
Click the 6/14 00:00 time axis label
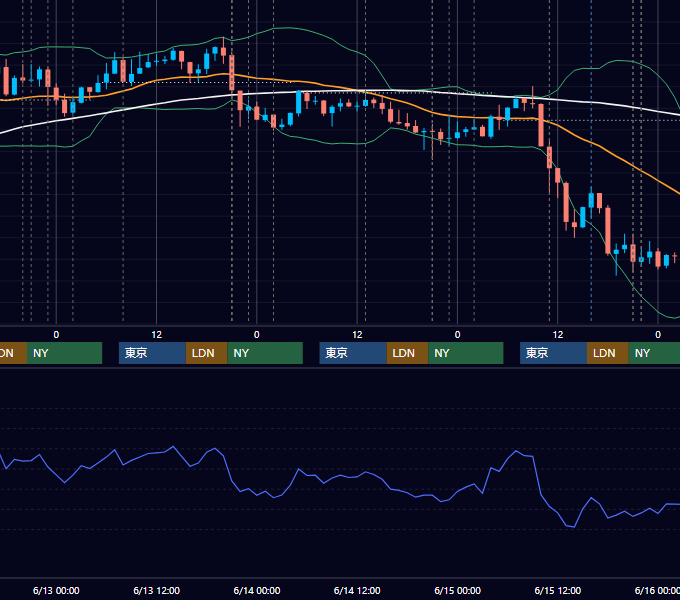coord(257,590)
